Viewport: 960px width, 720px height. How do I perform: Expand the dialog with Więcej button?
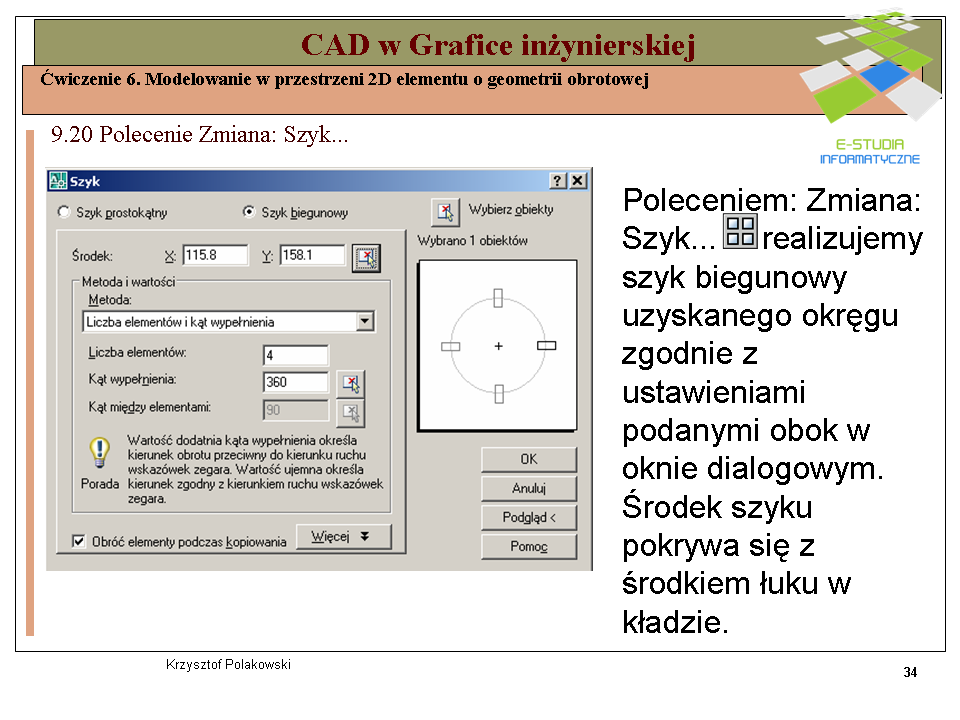click(343, 537)
